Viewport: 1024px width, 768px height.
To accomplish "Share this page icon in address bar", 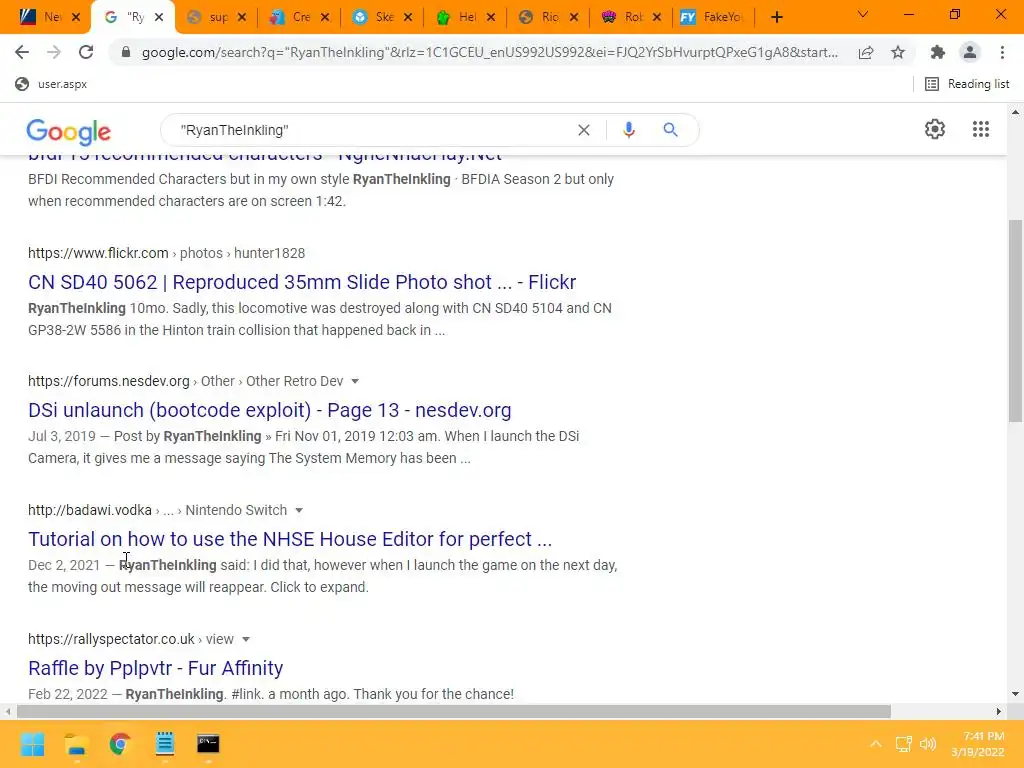I will (866, 52).
